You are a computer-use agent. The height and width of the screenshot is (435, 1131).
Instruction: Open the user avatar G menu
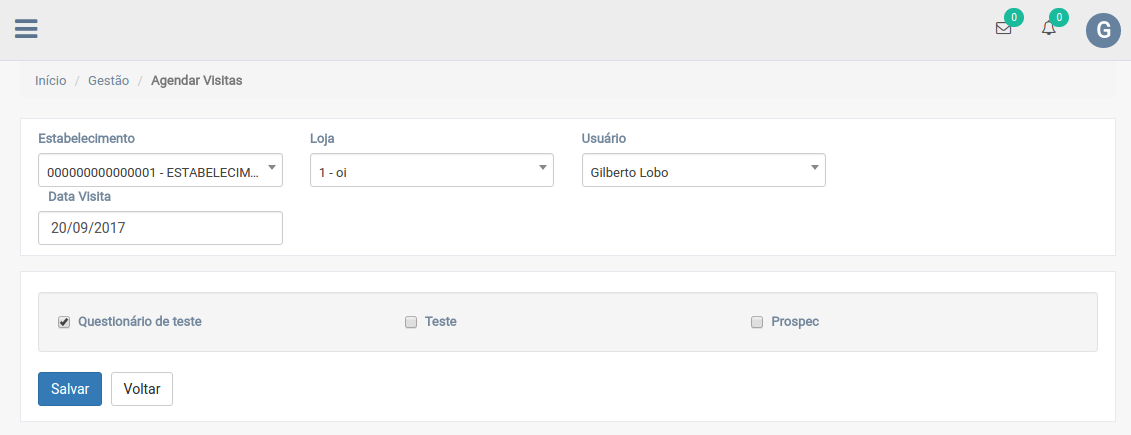(x=1103, y=30)
